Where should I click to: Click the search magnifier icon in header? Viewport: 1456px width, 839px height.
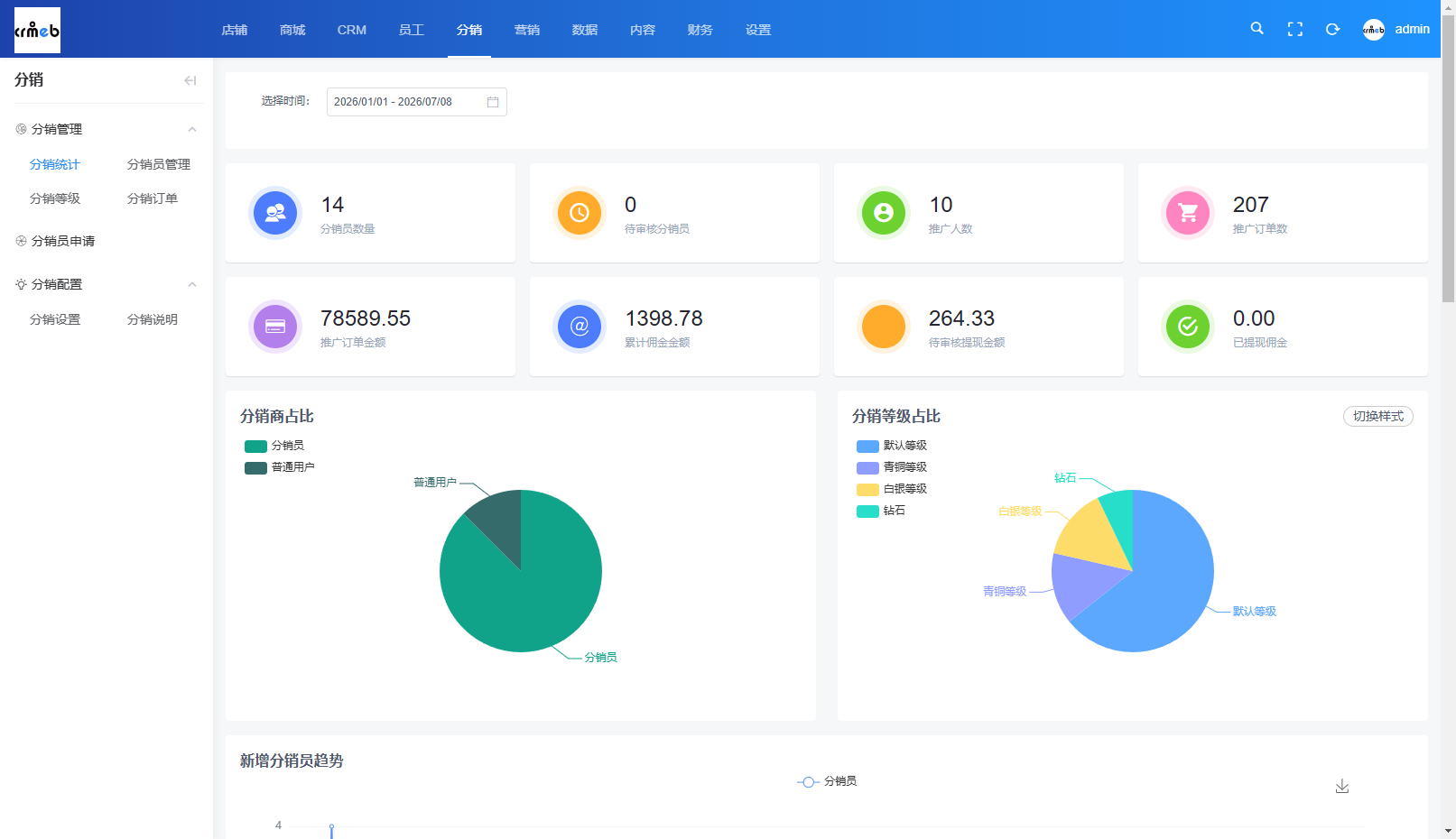click(1257, 29)
